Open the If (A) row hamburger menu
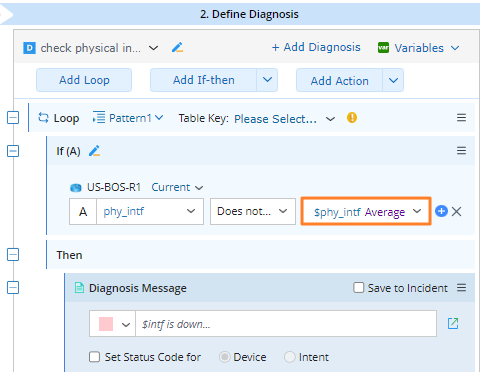This screenshot has width=480, height=372. tap(461, 151)
